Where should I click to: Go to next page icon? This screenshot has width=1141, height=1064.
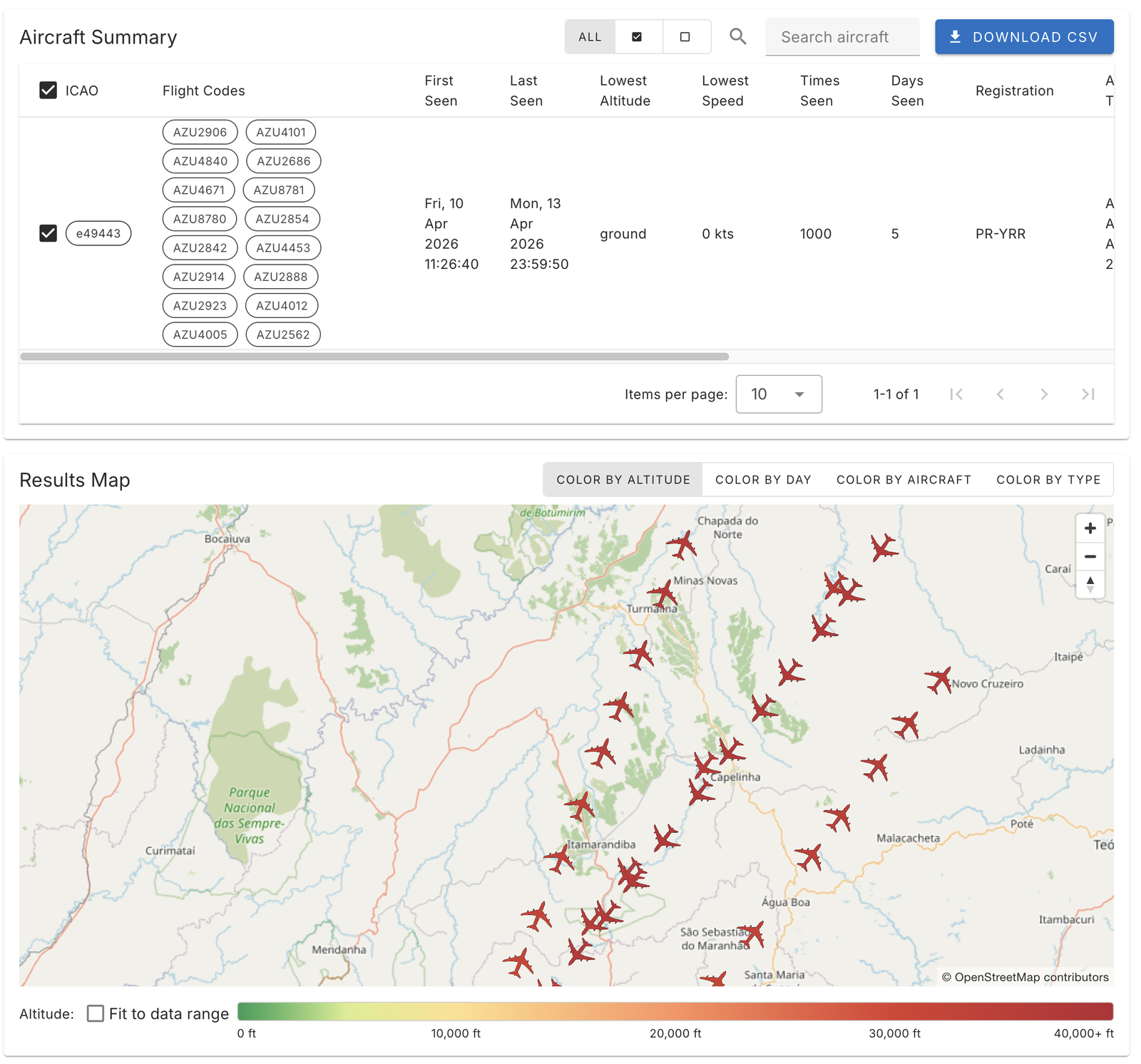click(1044, 394)
